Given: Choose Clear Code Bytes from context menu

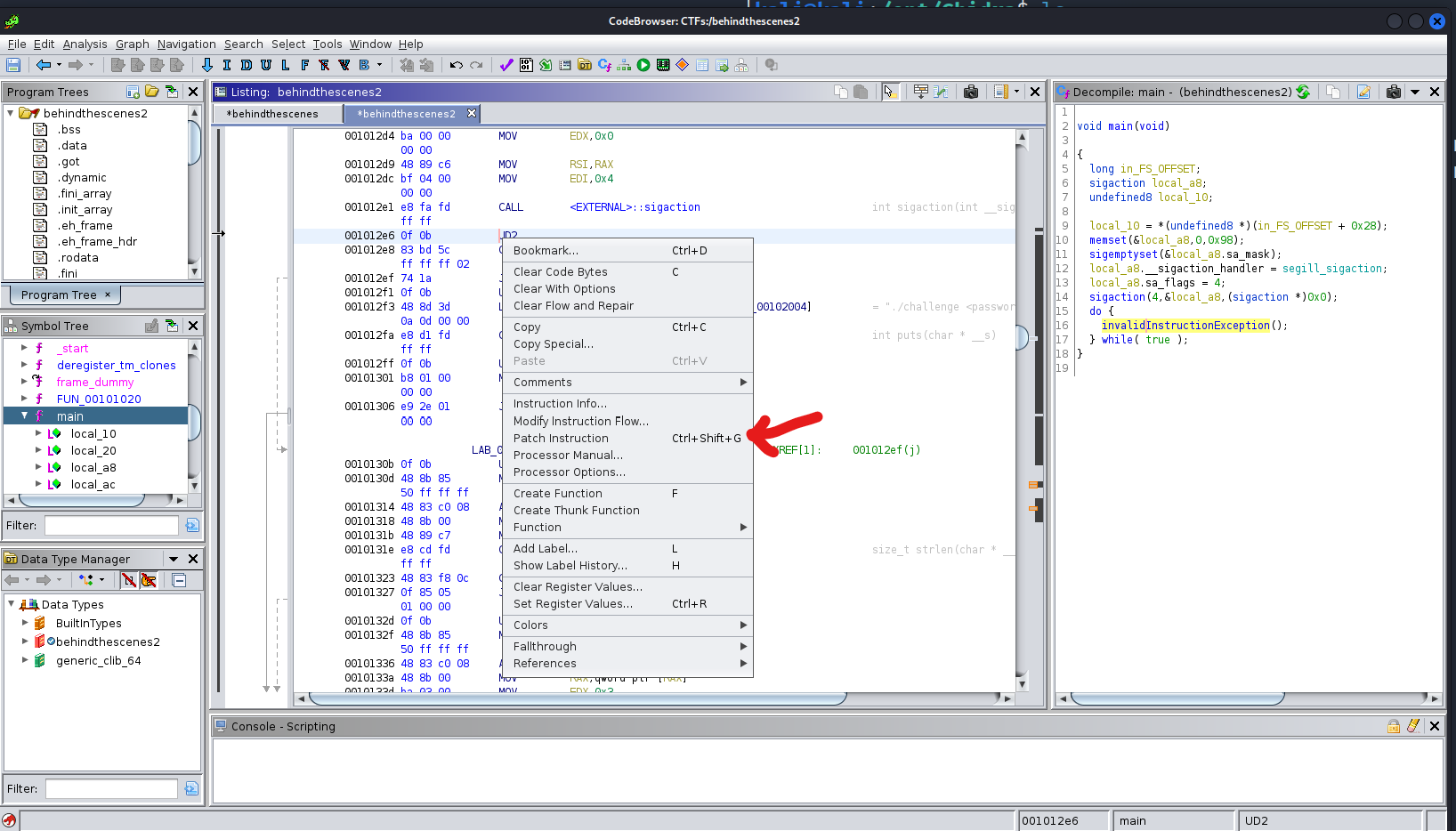Looking at the screenshot, I should tap(627, 271).
